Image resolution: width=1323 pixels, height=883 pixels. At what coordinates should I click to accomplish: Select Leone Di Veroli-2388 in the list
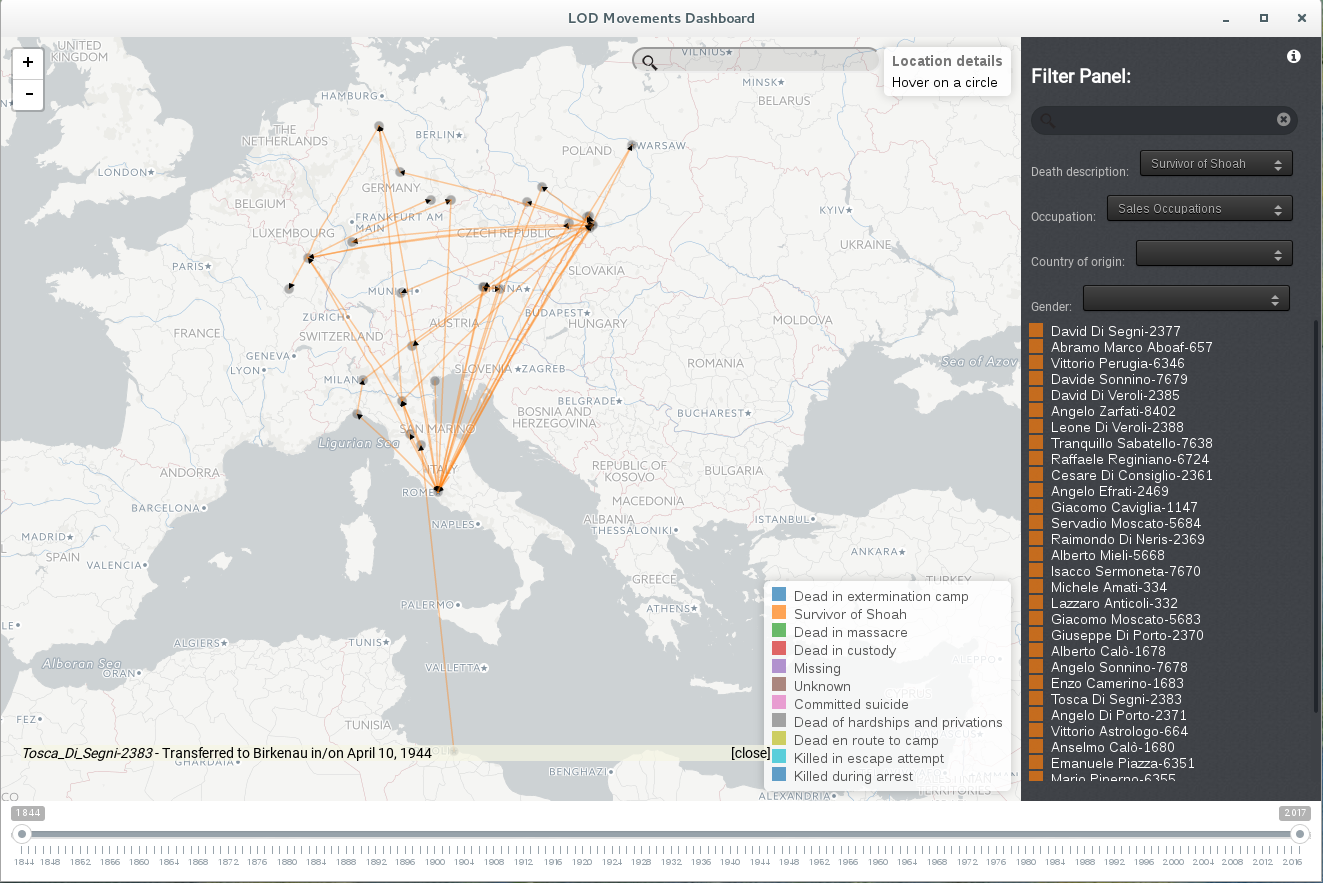coord(1117,427)
